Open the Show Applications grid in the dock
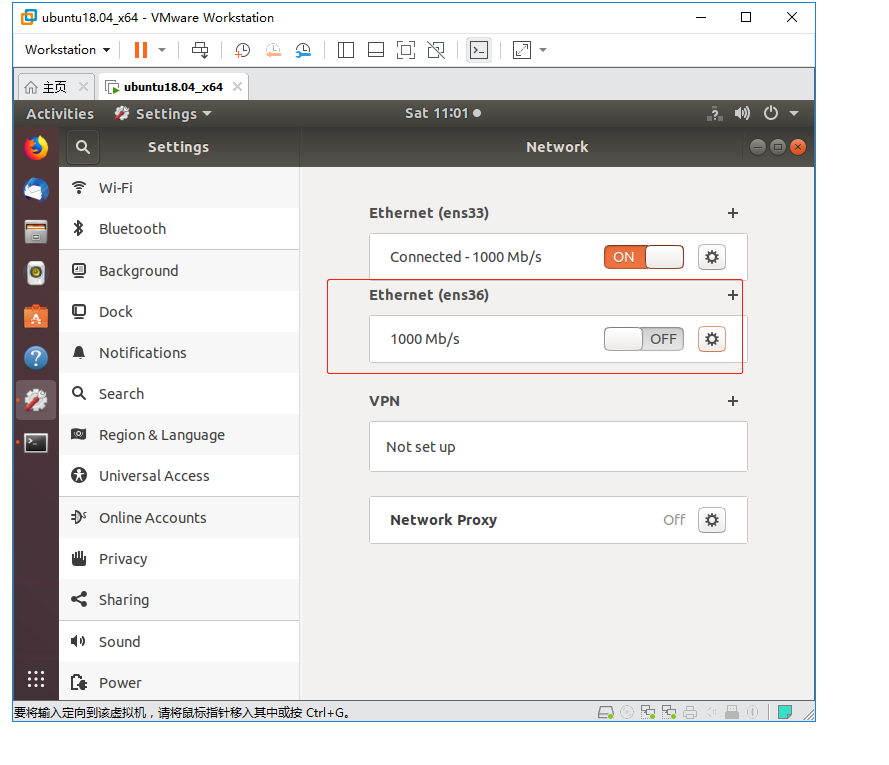The width and height of the screenshot is (889, 765). click(x=36, y=679)
